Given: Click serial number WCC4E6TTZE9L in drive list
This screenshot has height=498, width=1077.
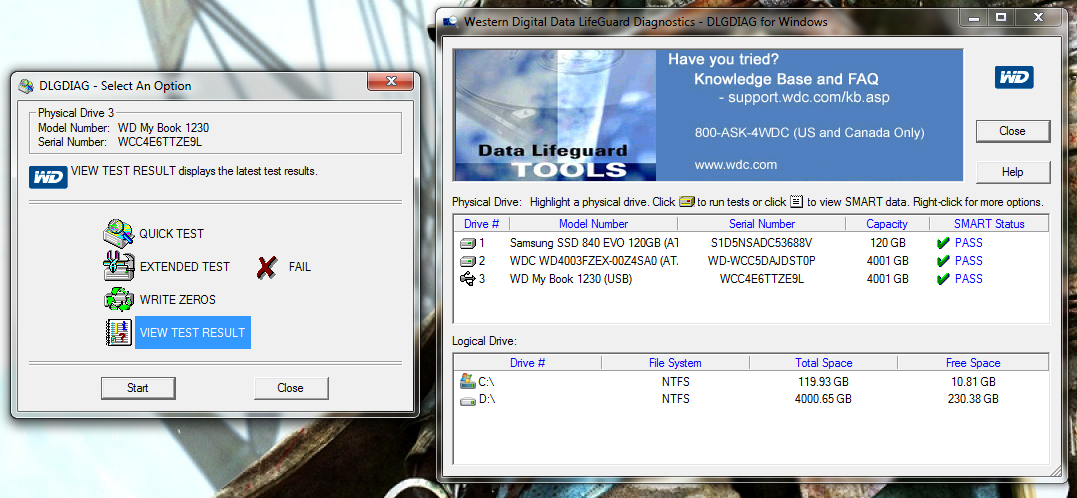Looking at the screenshot, I should [762, 279].
